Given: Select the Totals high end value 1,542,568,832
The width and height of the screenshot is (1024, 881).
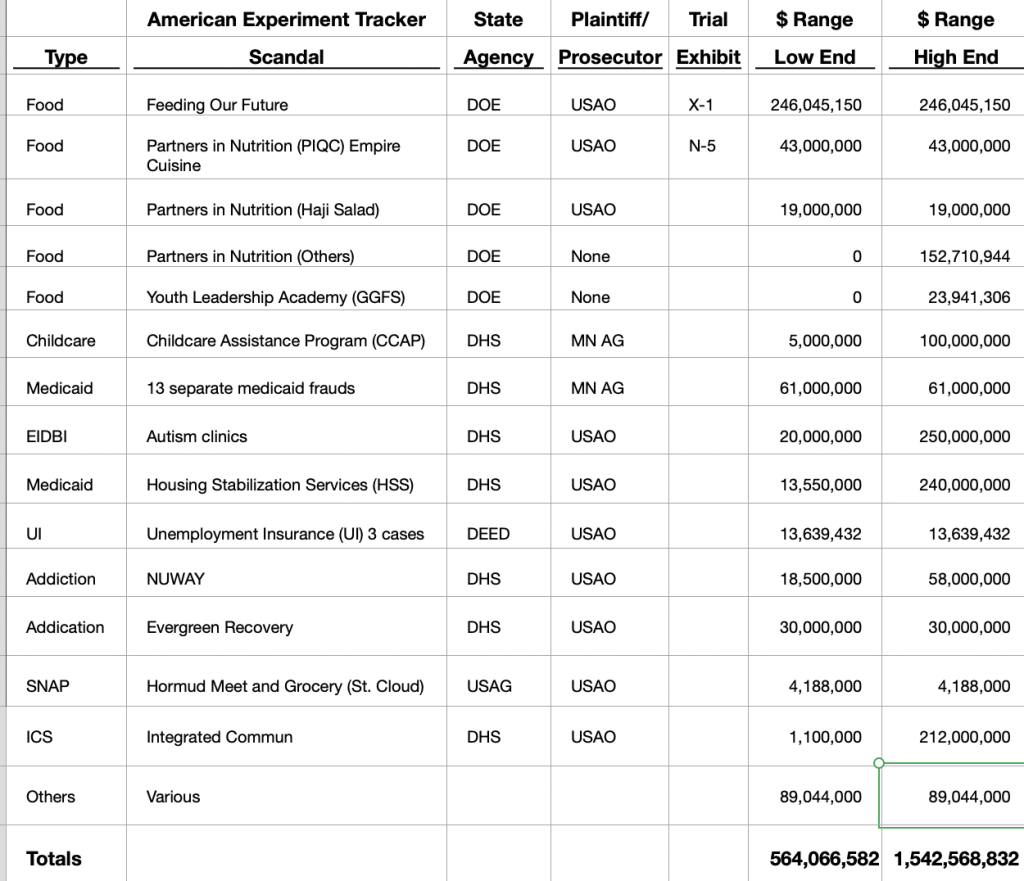Looking at the screenshot, I should click(x=956, y=858).
